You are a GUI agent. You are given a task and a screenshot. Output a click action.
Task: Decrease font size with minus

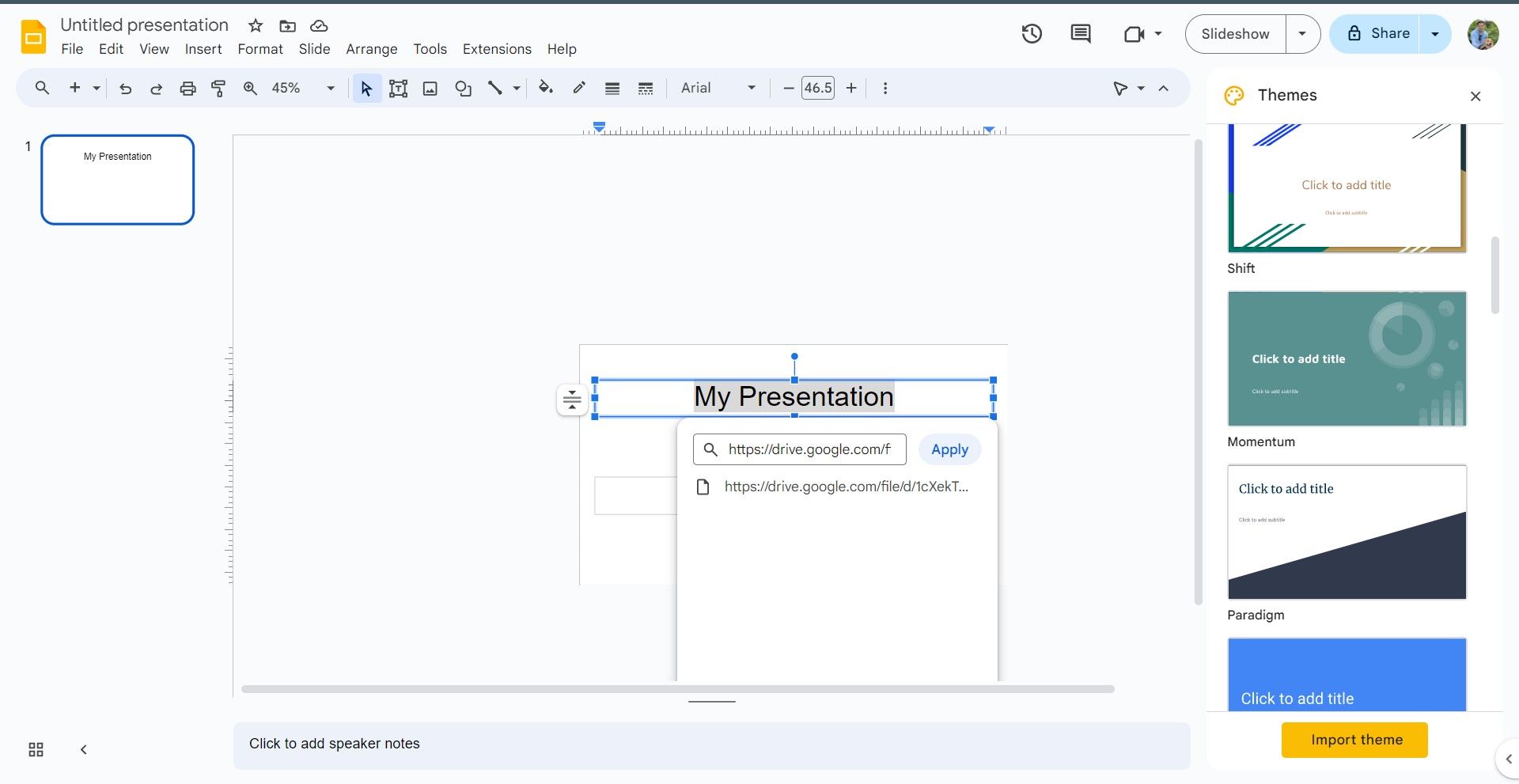(788, 89)
